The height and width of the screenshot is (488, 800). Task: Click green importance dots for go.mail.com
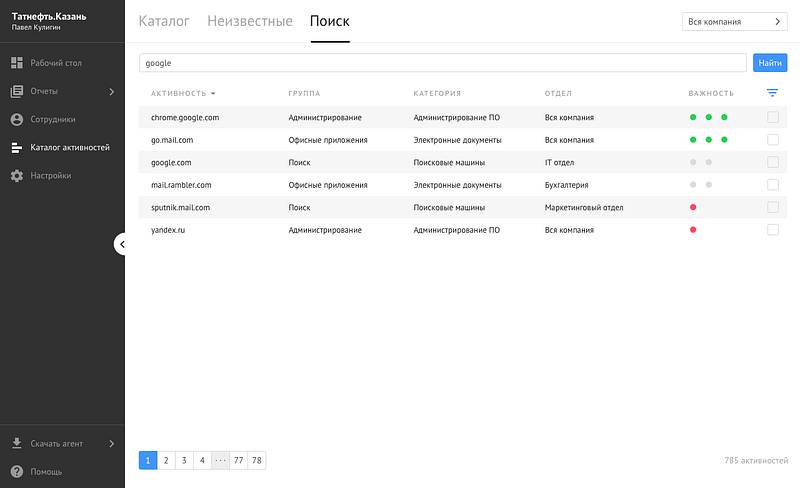coord(708,139)
